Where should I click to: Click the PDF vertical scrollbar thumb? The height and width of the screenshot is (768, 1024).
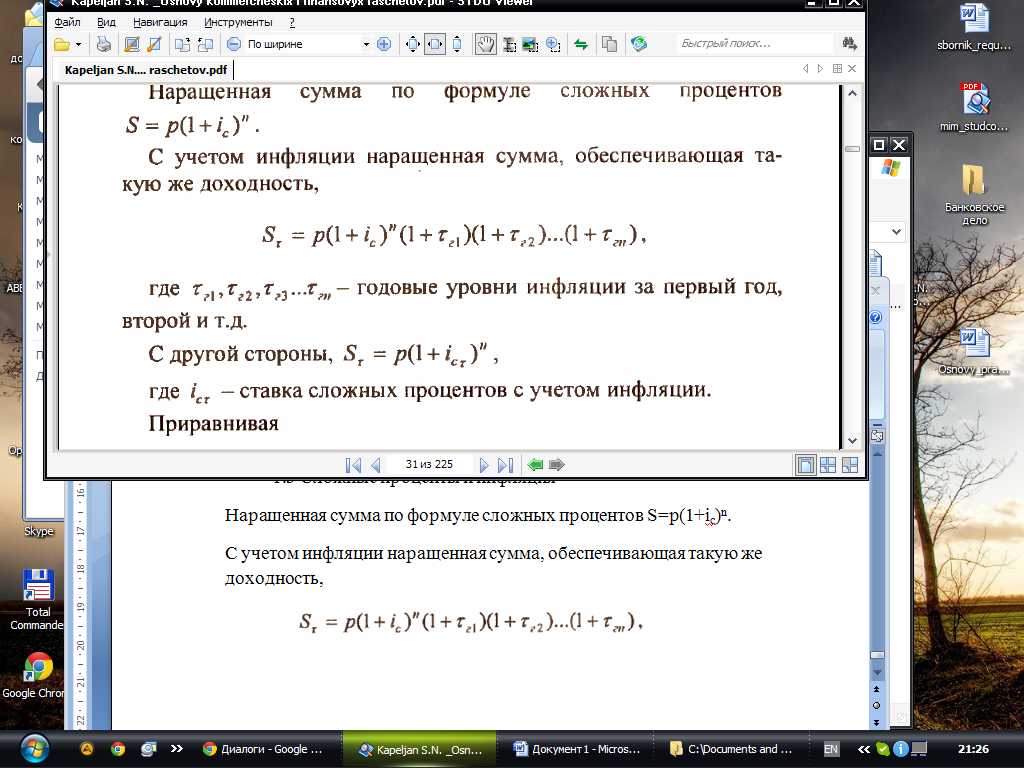(852, 149)
